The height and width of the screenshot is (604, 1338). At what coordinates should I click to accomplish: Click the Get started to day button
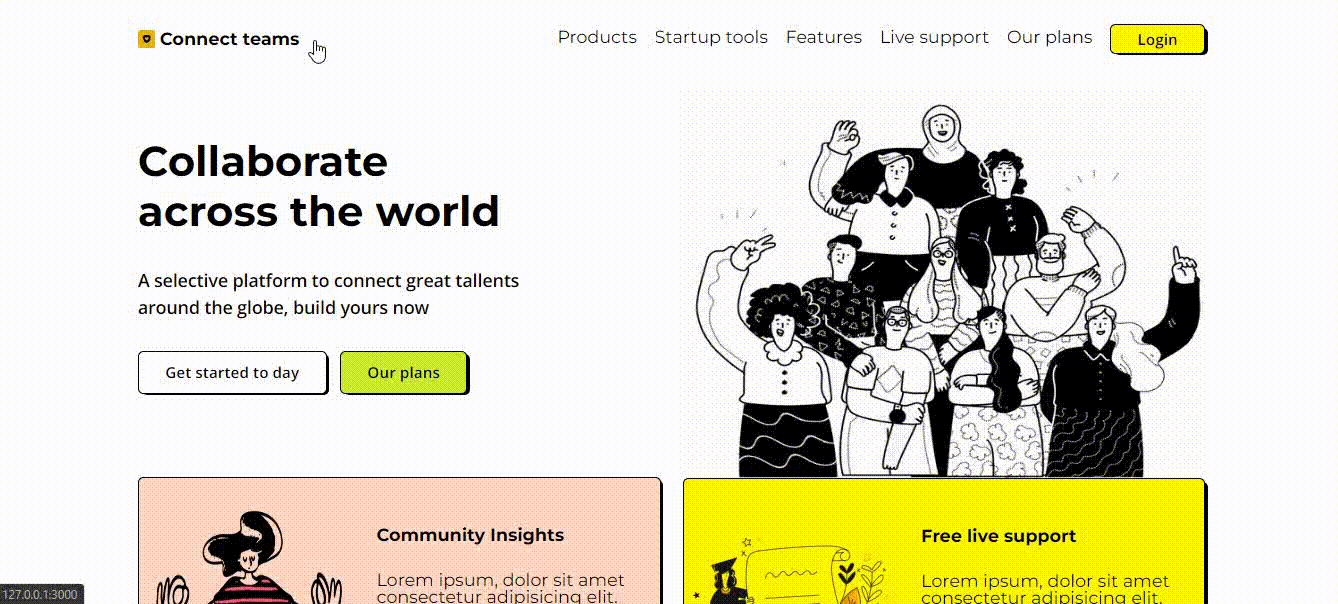pos(232,372)
